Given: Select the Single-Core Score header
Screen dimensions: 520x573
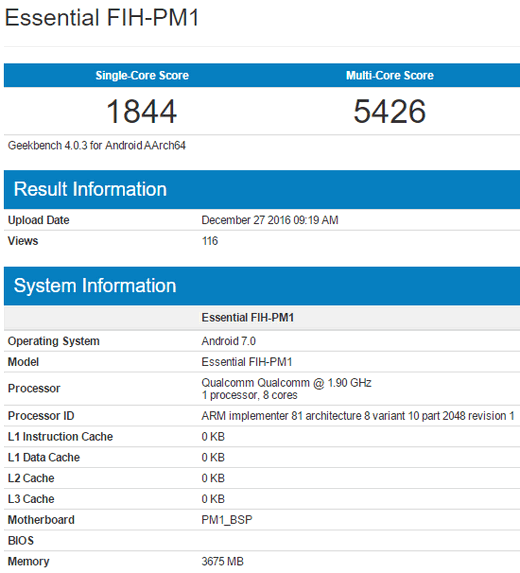Looking at the screenshot, I should pyautogui.click(x=142, y=75).
